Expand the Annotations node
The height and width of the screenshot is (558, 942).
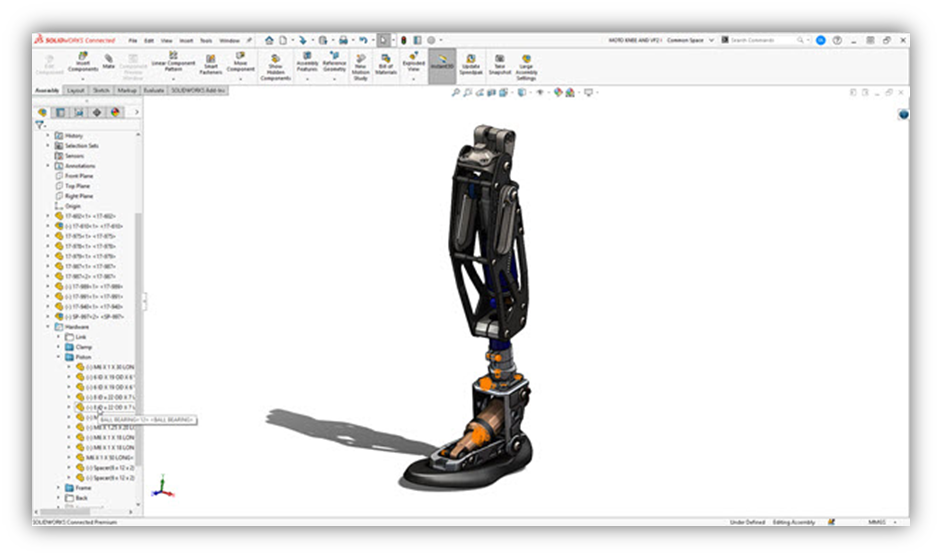coord(49,166)
